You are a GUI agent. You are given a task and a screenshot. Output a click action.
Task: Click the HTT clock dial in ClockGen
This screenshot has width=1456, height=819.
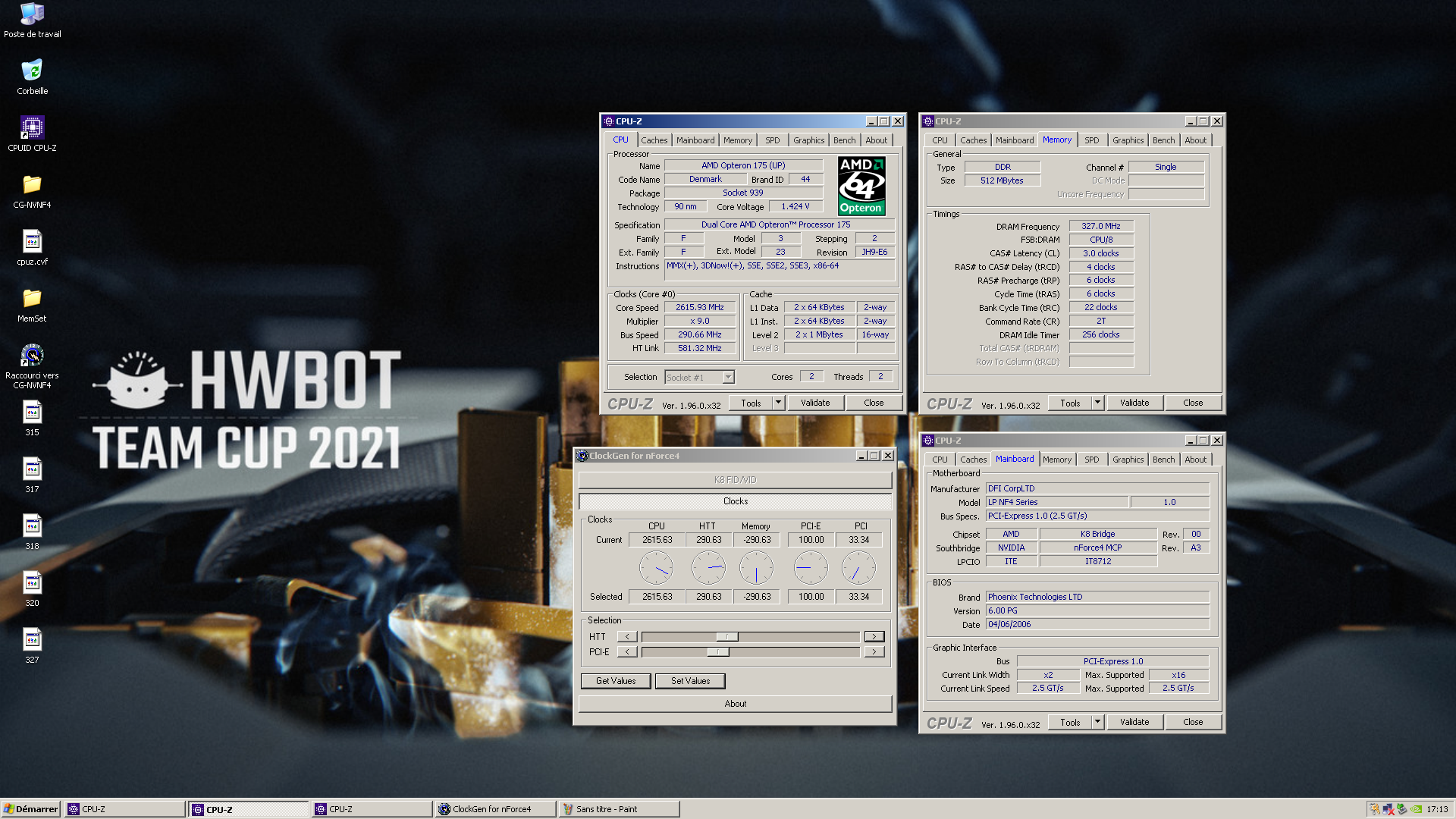coord(708,568)
